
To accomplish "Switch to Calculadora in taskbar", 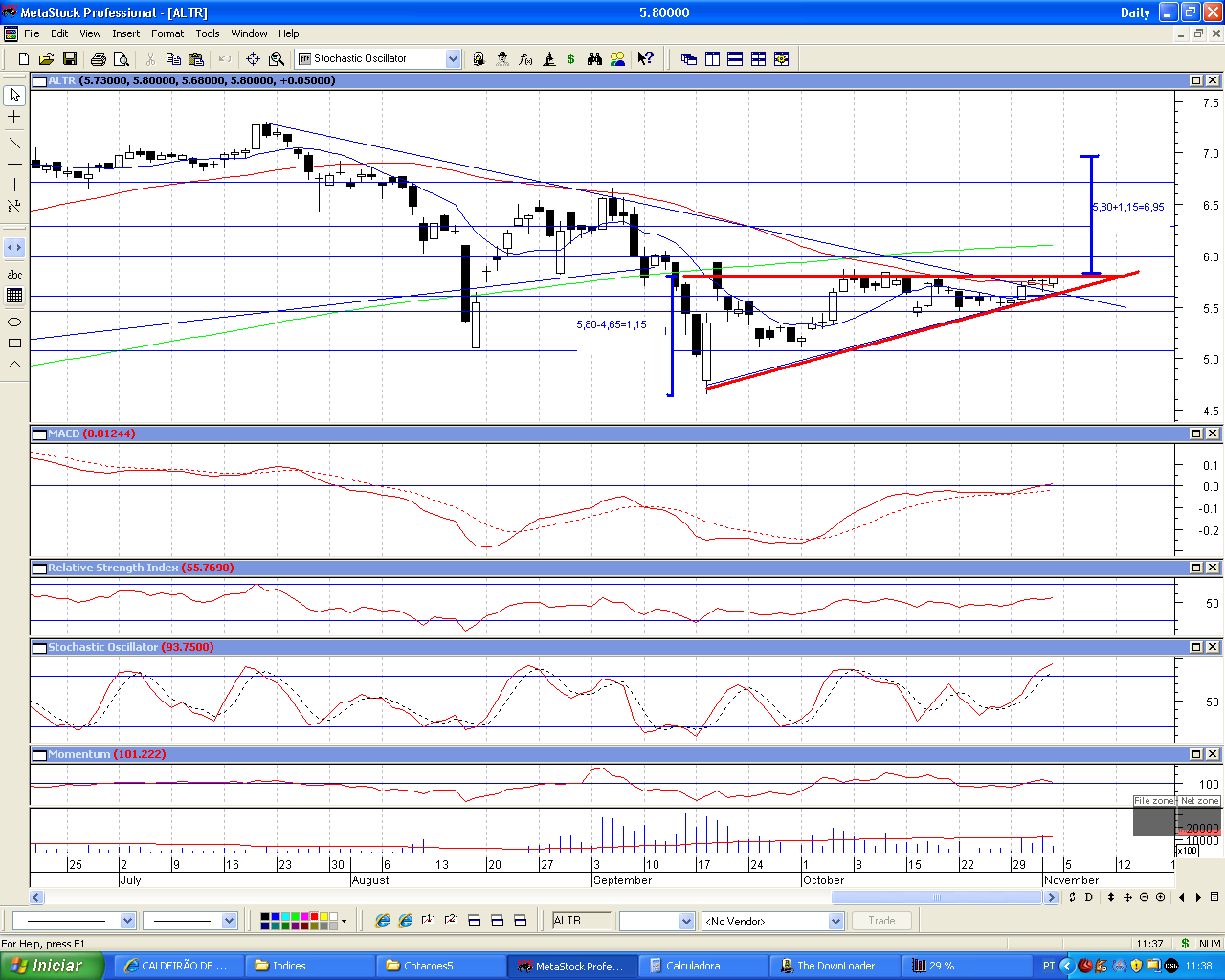I will pos(704,966).
